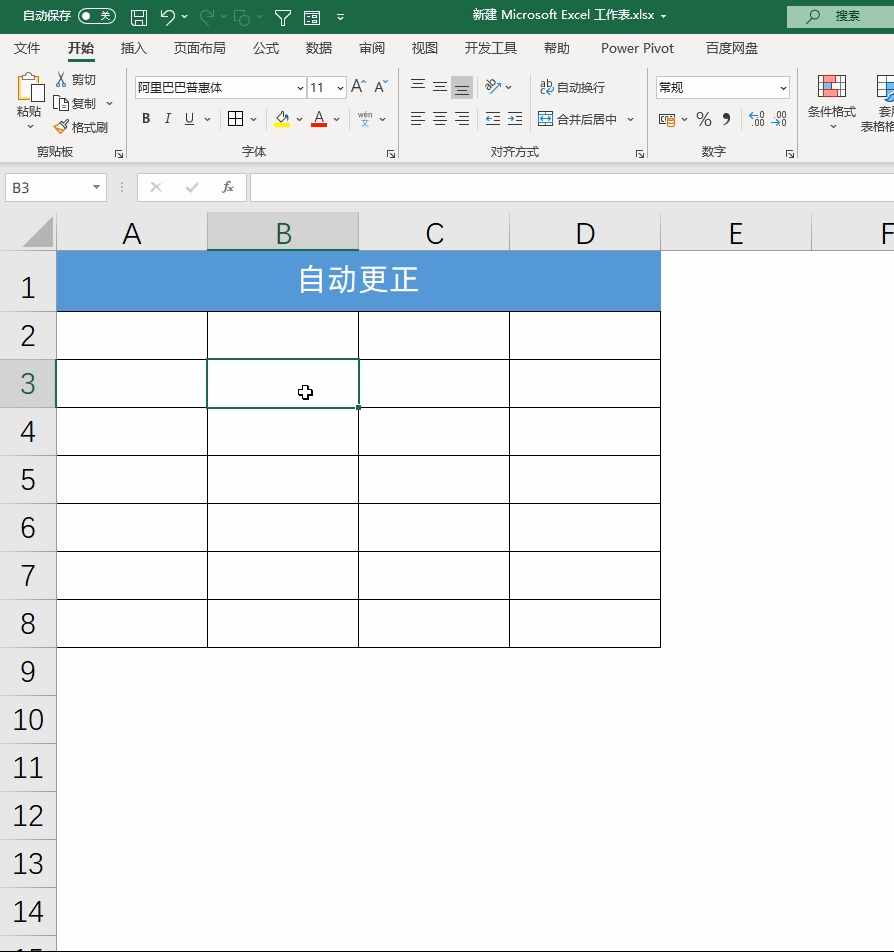Screen dimensions: 894x952
Task: Click the Insert Function fx icon
Action: tap(228, 187)
